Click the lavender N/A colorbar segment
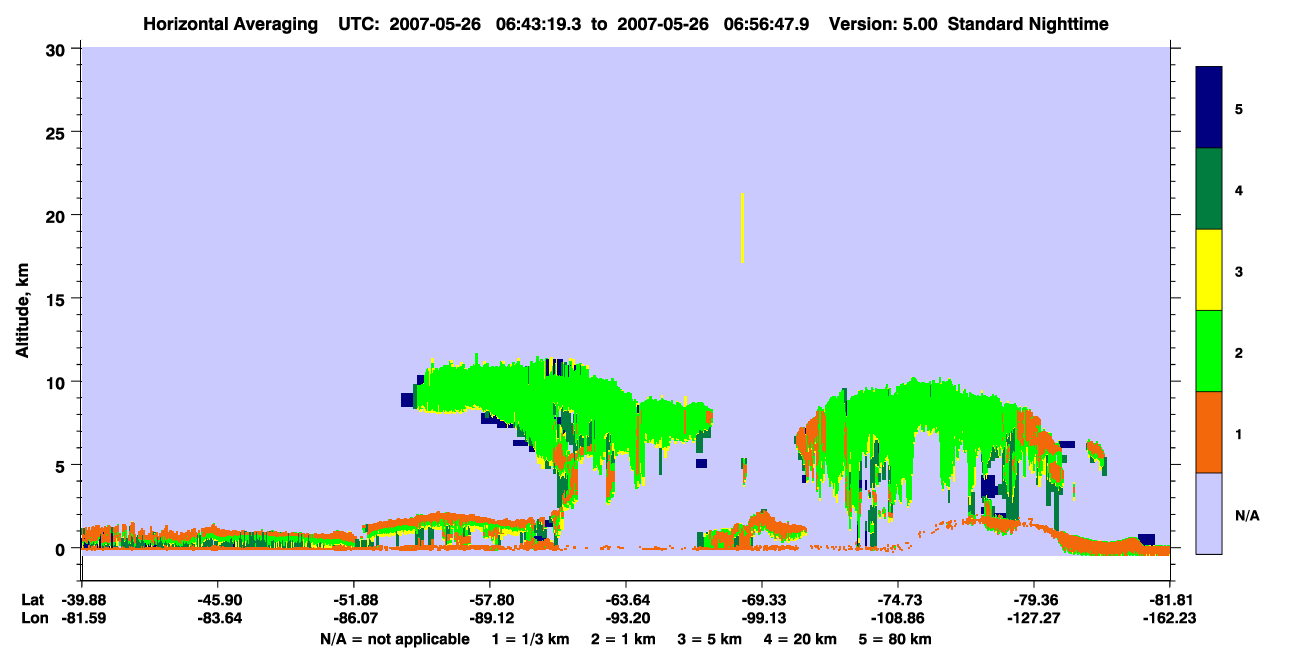The image size is (1300, 667). (1209, 513)
